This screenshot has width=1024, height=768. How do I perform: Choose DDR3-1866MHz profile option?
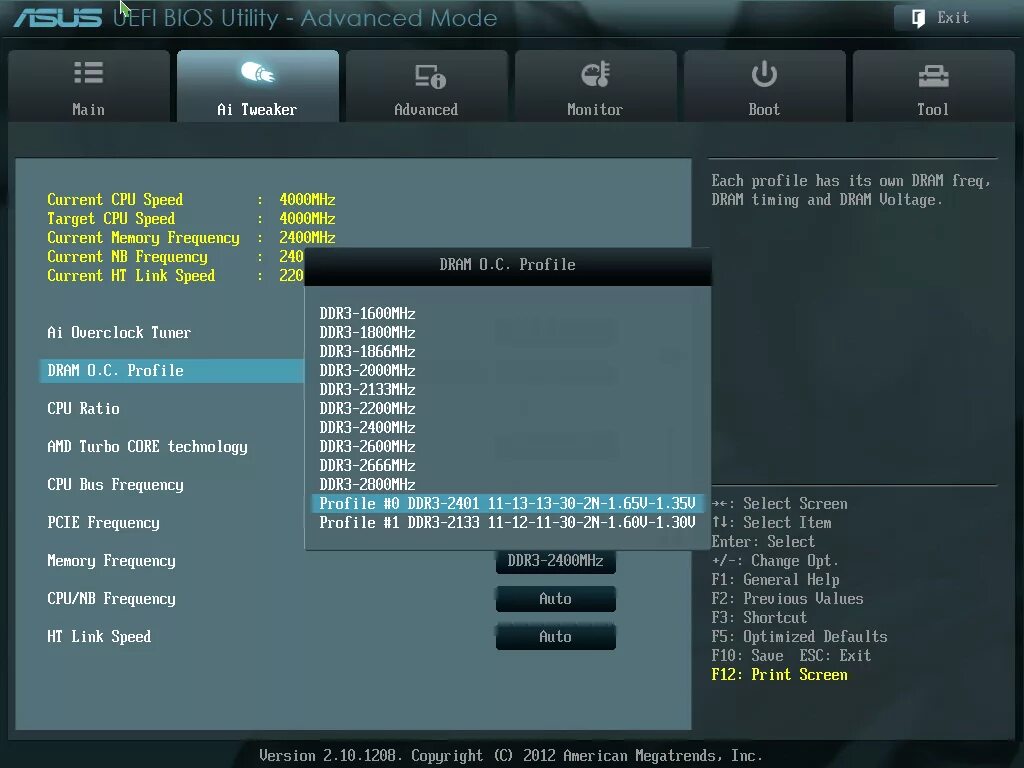click(367, 351)
